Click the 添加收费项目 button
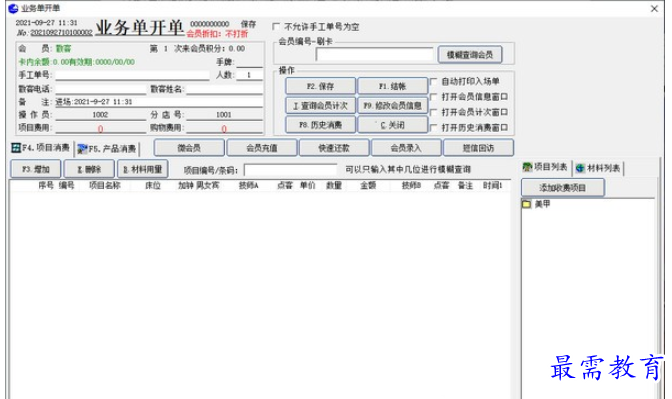Screen dimensions: 672x399 [x=563, y=188]
